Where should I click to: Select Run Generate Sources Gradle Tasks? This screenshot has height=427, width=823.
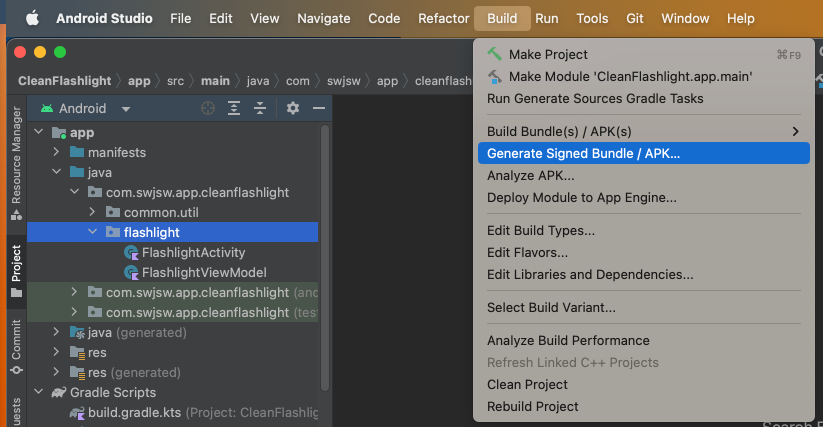pos(643,99)
